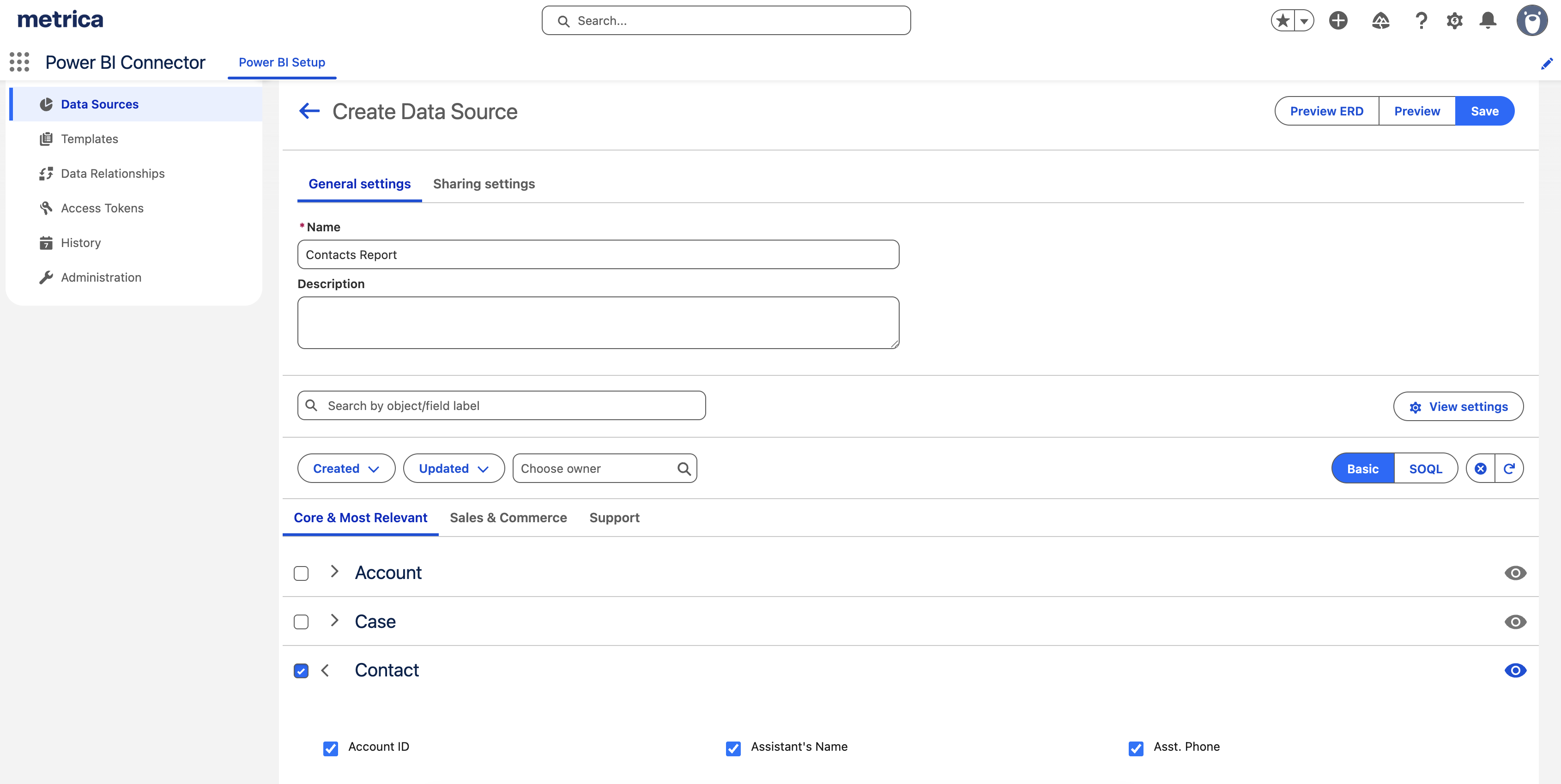1561x784 pixels.
Task: Click the help question mark icon
Action: tap(1421, 21)
